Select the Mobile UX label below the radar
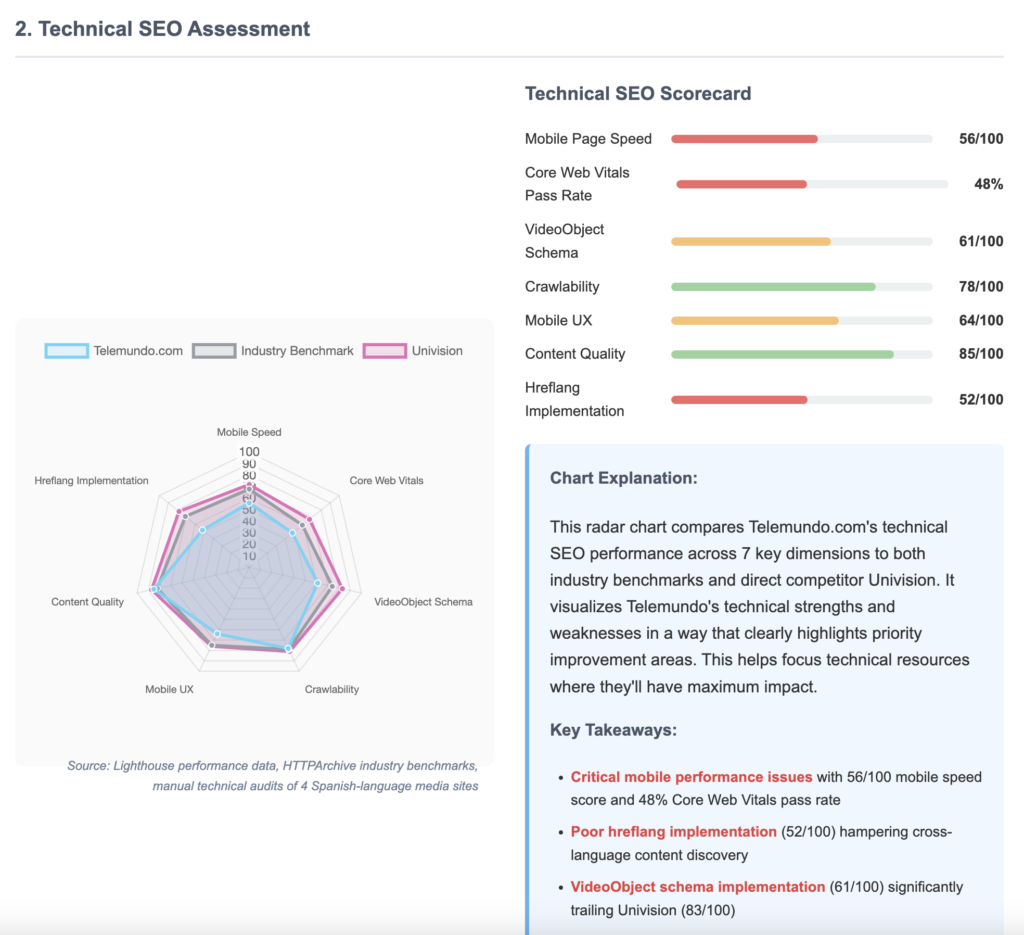This screenshot has width=1024, height=935. point(169,689)
